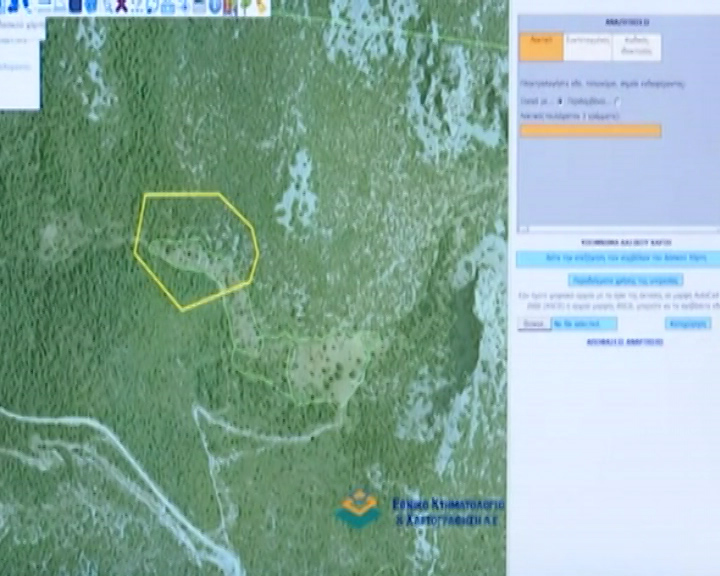The height and width of the screenshot is (576, 720).
Task: Click the first blue icon at toolbar start
Action: [8, 6]
